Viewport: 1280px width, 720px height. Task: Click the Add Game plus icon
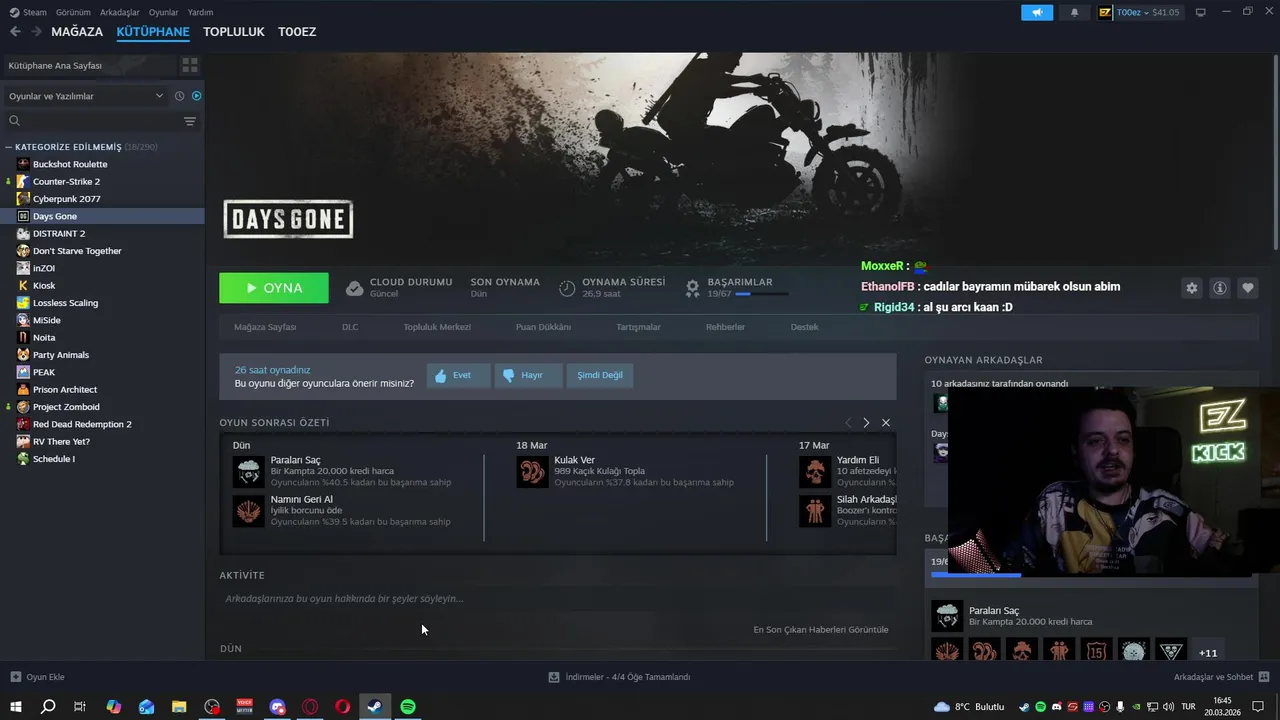(x=15, y=677)
